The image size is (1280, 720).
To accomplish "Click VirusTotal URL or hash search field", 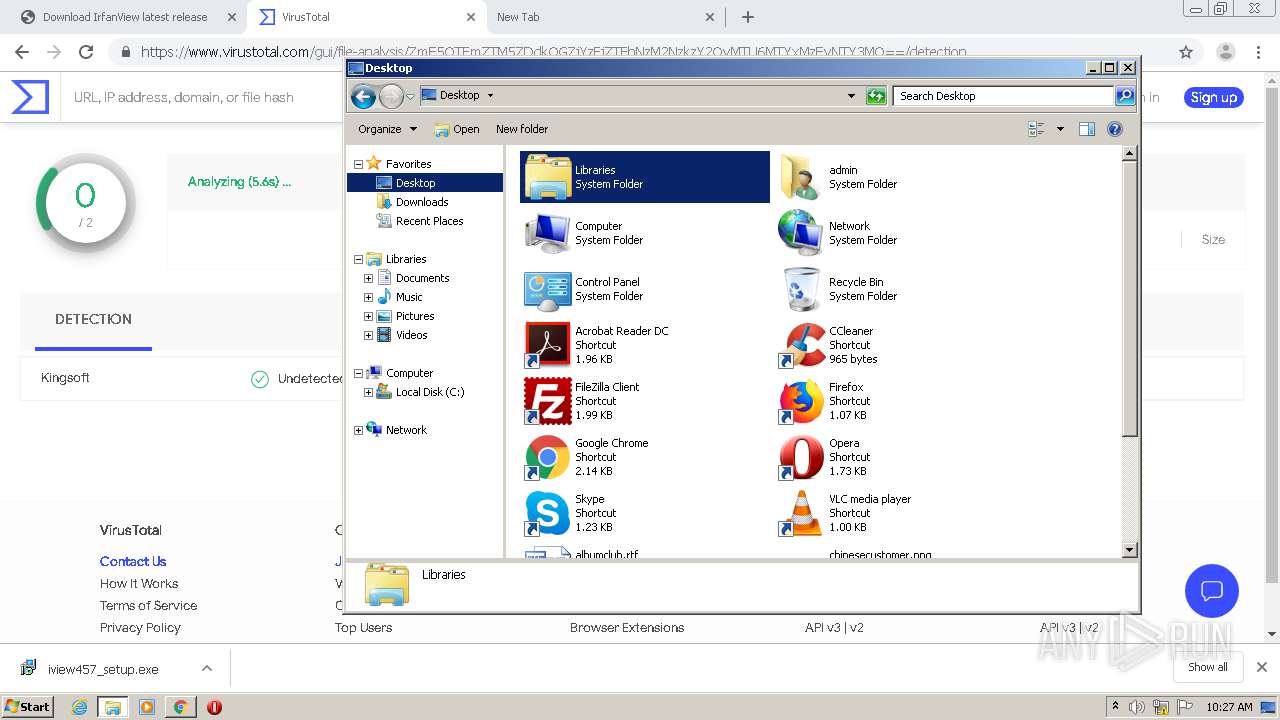I will point(184,97).
